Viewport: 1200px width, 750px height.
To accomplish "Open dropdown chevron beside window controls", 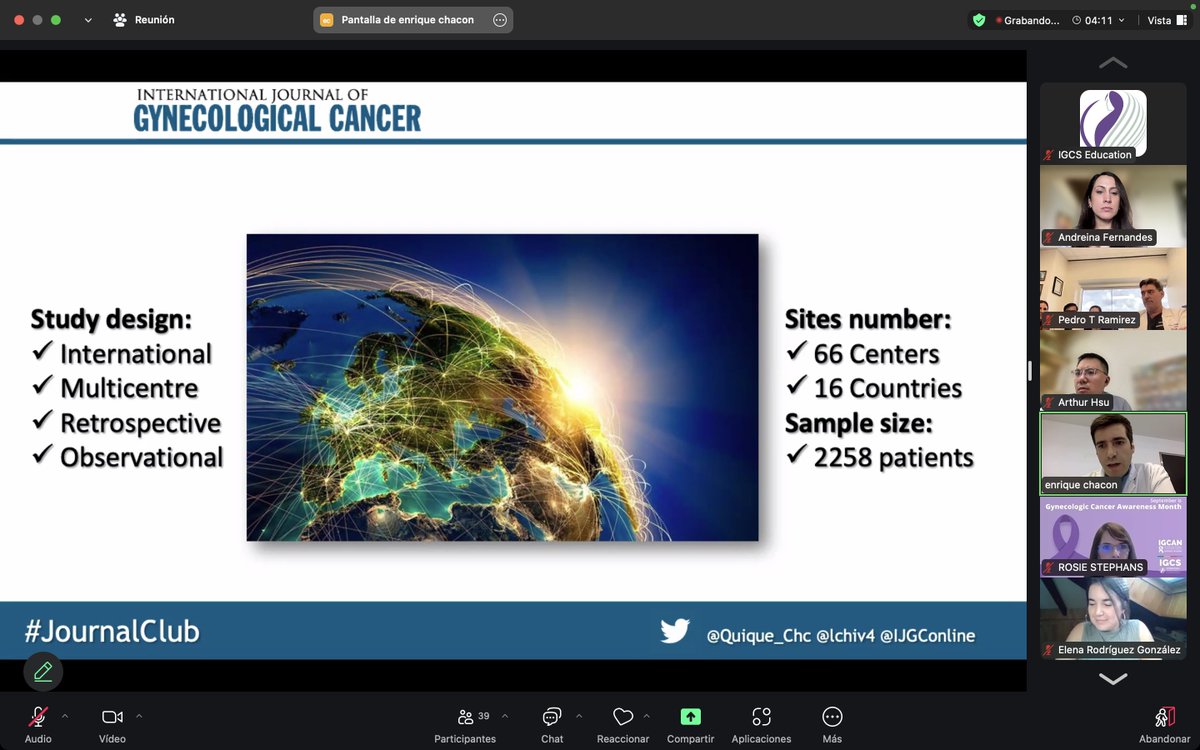I will [x=88, y=20].
